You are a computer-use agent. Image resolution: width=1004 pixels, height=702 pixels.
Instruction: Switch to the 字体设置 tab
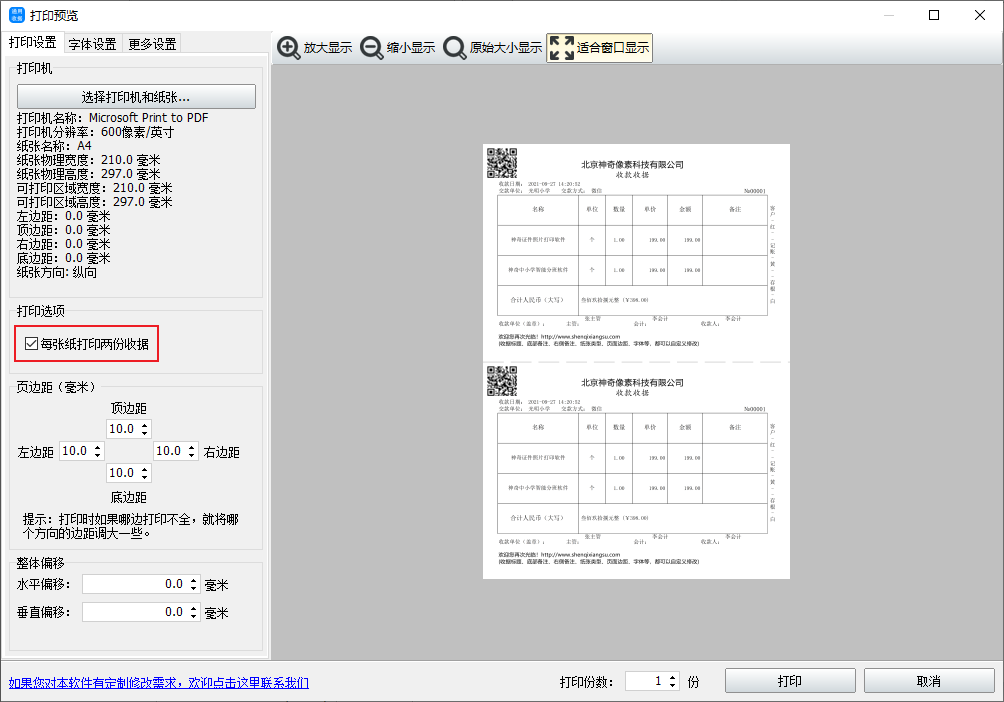tap(92, 44)
